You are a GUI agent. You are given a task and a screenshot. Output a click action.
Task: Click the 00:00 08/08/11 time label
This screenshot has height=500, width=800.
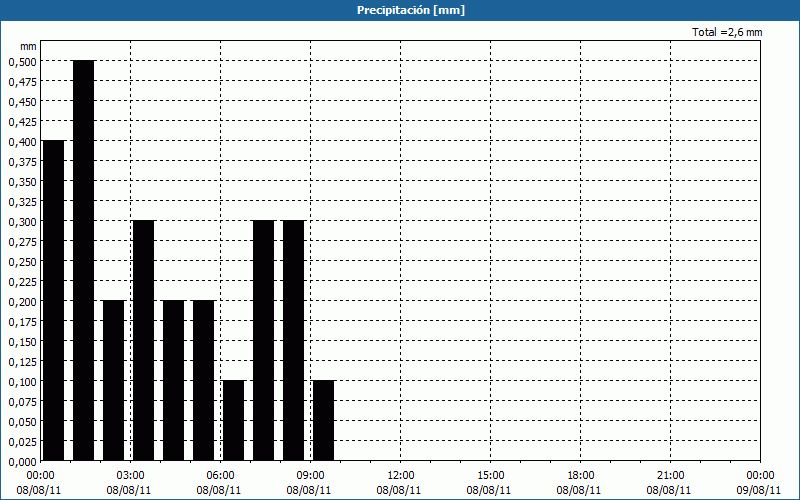click(x=39, y=483)
